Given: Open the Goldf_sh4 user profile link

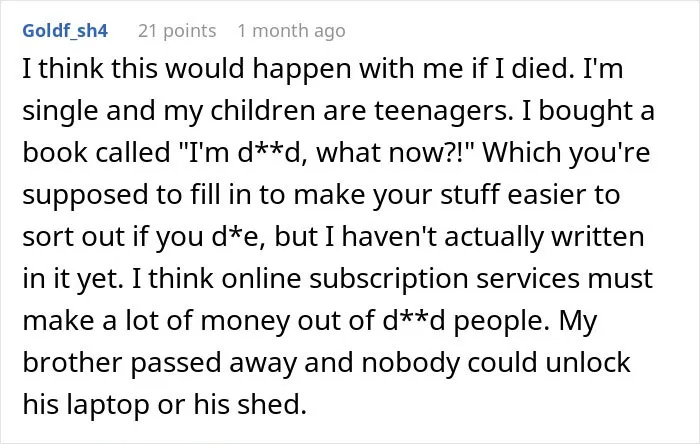Looking at the screenshot, I should (65, 31).
